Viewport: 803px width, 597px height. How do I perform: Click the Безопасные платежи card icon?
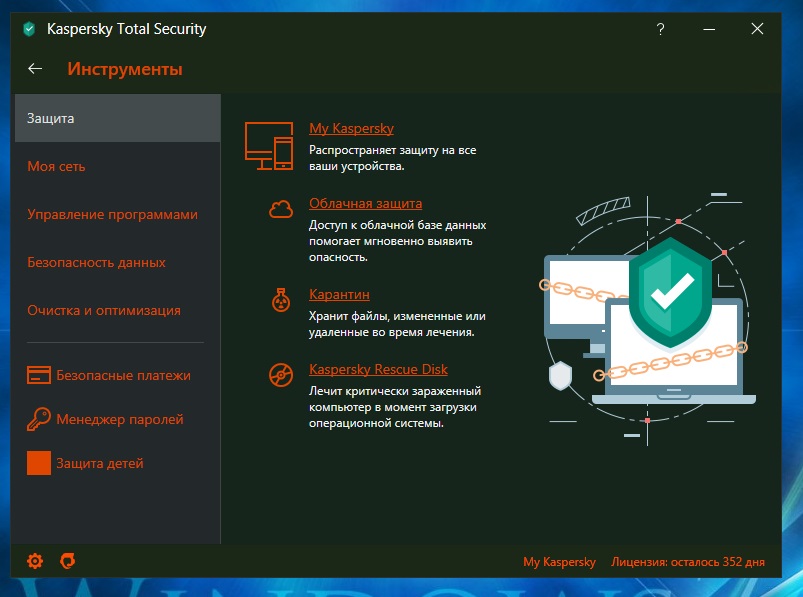[39, 375]
